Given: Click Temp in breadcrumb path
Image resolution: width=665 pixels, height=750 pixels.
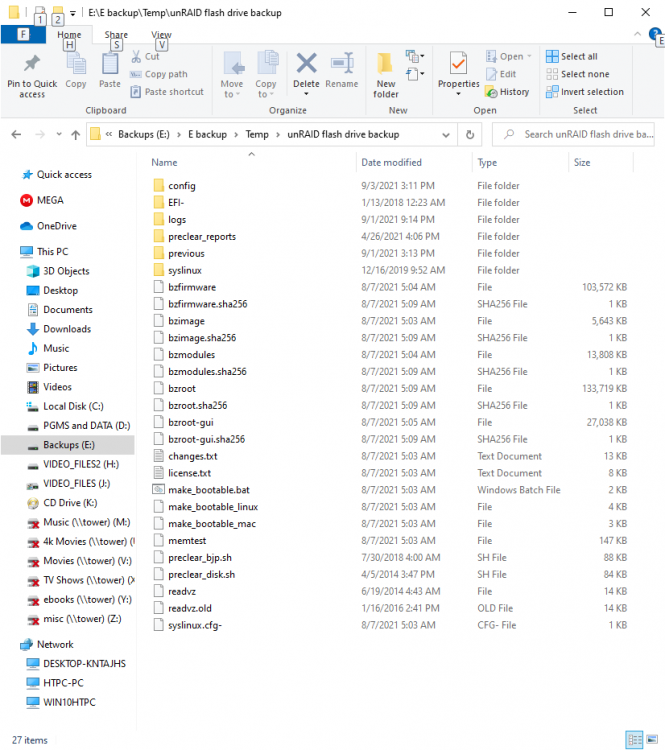Looking at the screenshot, I should [x=257, y=134].
